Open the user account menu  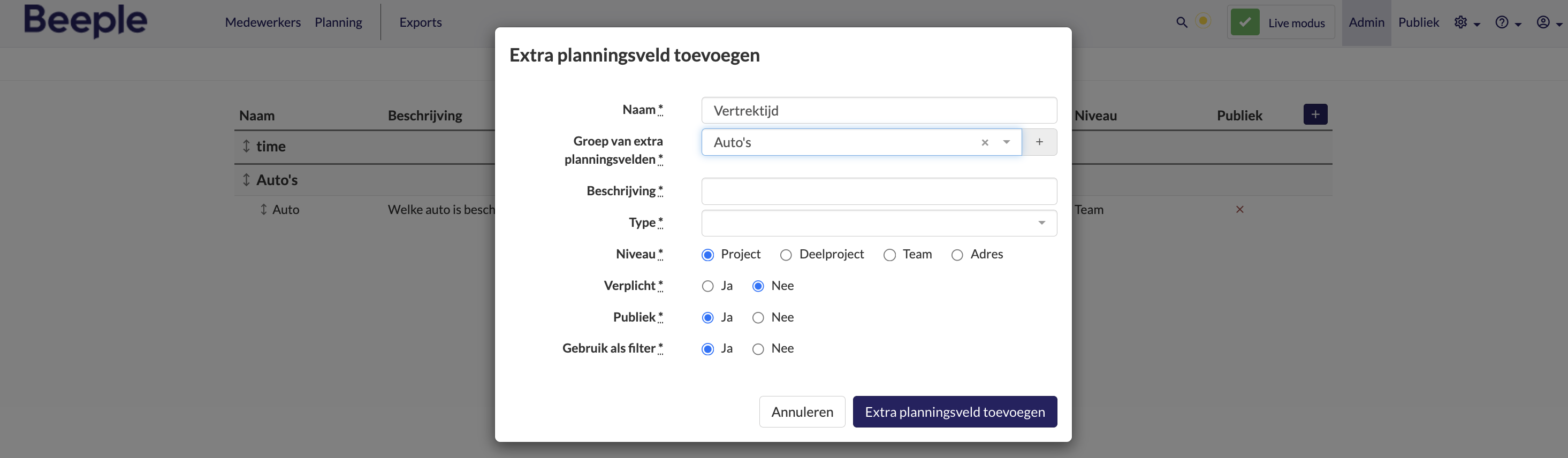point(1549,22)
